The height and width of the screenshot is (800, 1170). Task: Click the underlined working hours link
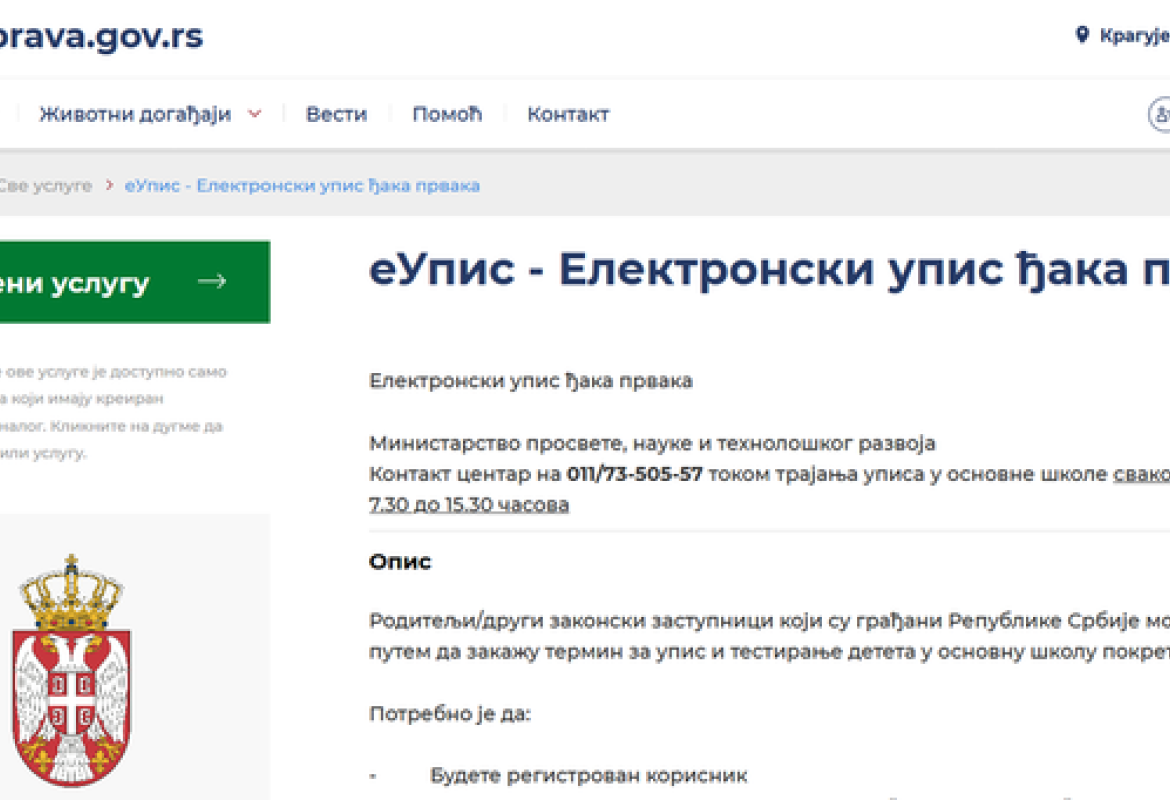pos(470,504)
